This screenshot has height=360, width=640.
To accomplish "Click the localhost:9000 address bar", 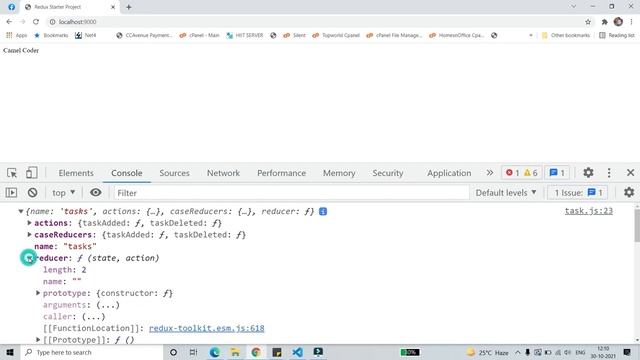I will [x=314, y=22].
